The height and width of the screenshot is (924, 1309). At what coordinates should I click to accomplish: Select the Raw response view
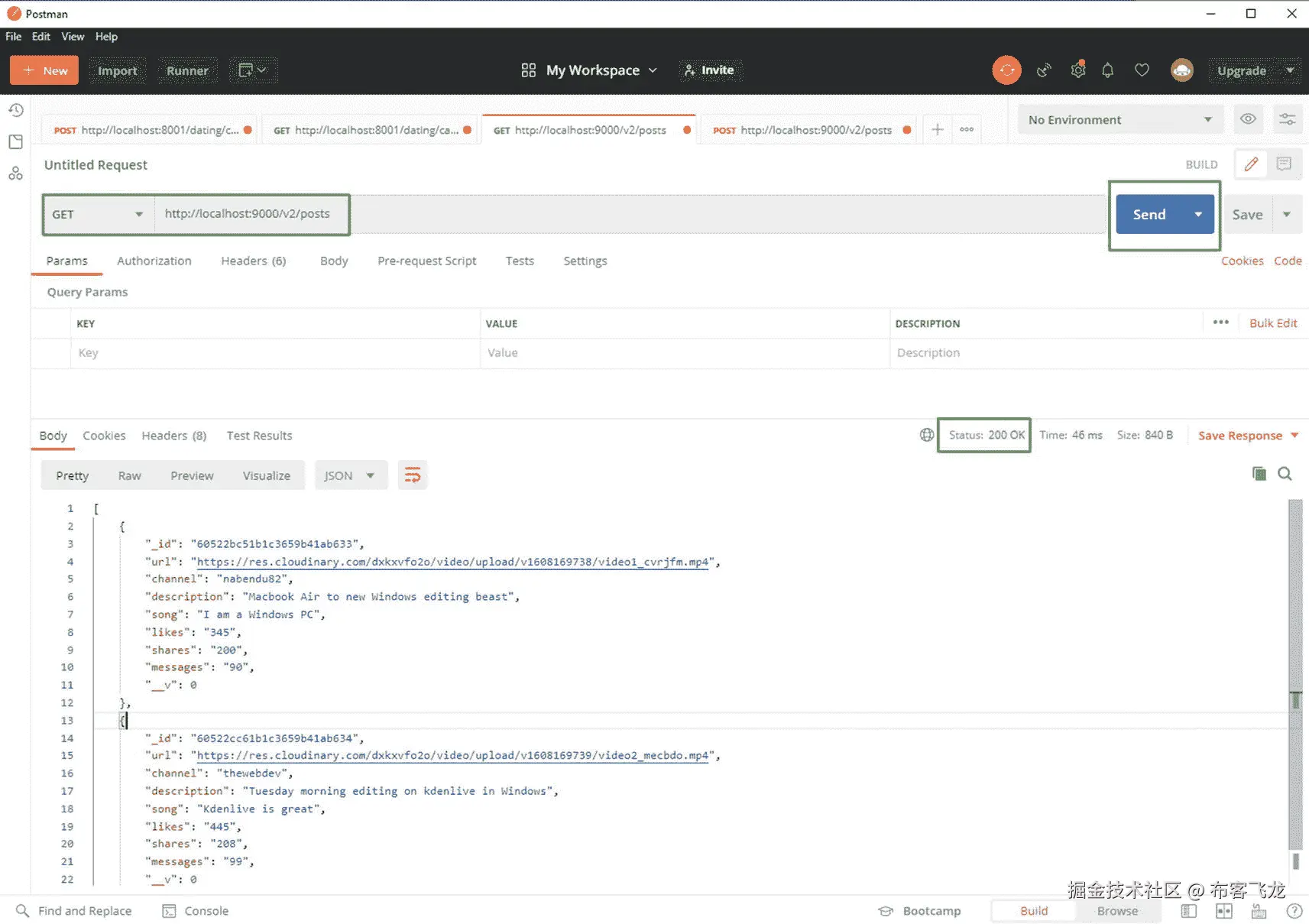[x=129, y=475]
